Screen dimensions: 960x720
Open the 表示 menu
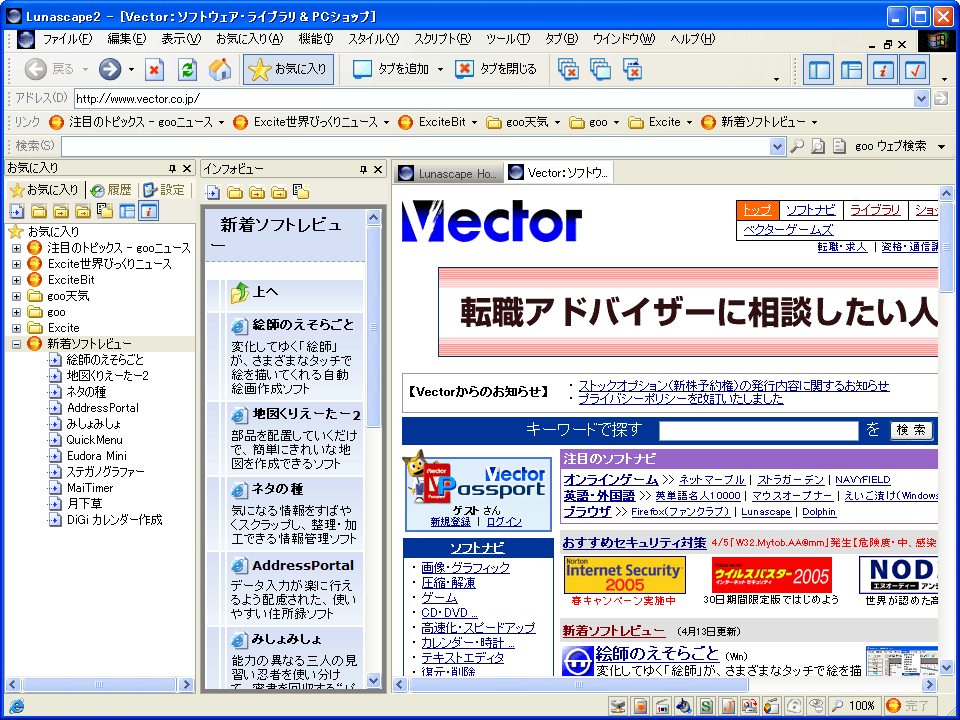tap(181, 39)
